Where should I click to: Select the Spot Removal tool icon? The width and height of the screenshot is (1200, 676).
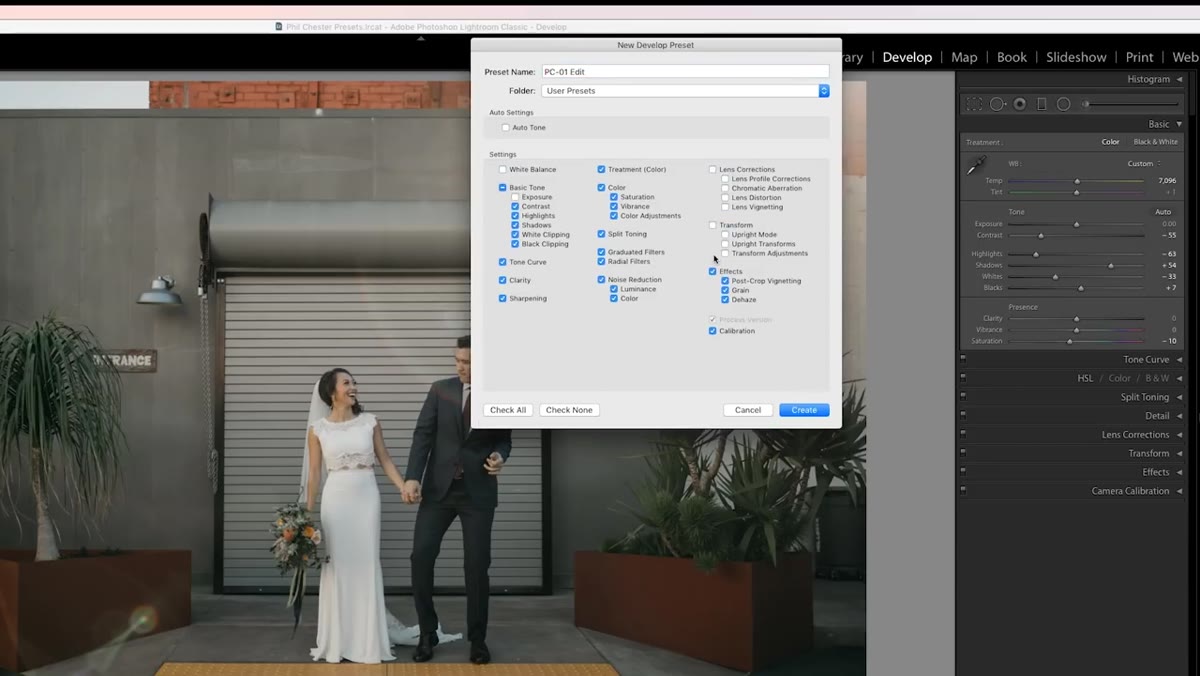tap(998, 104)
